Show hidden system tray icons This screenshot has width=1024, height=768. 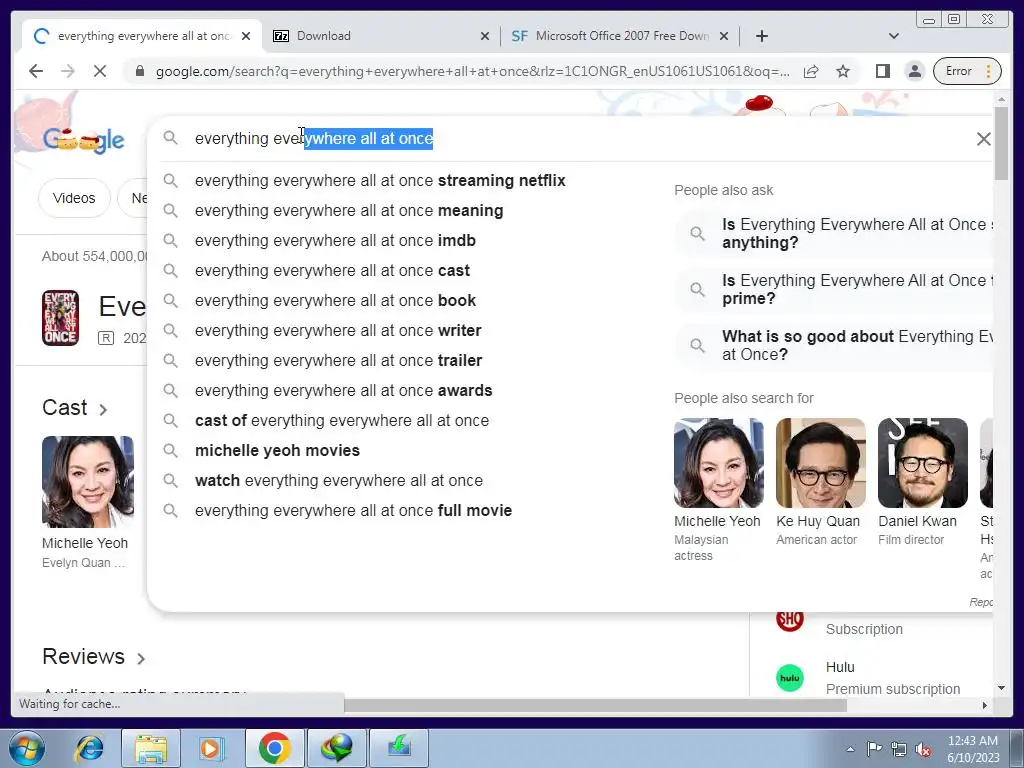pos(850,749)
